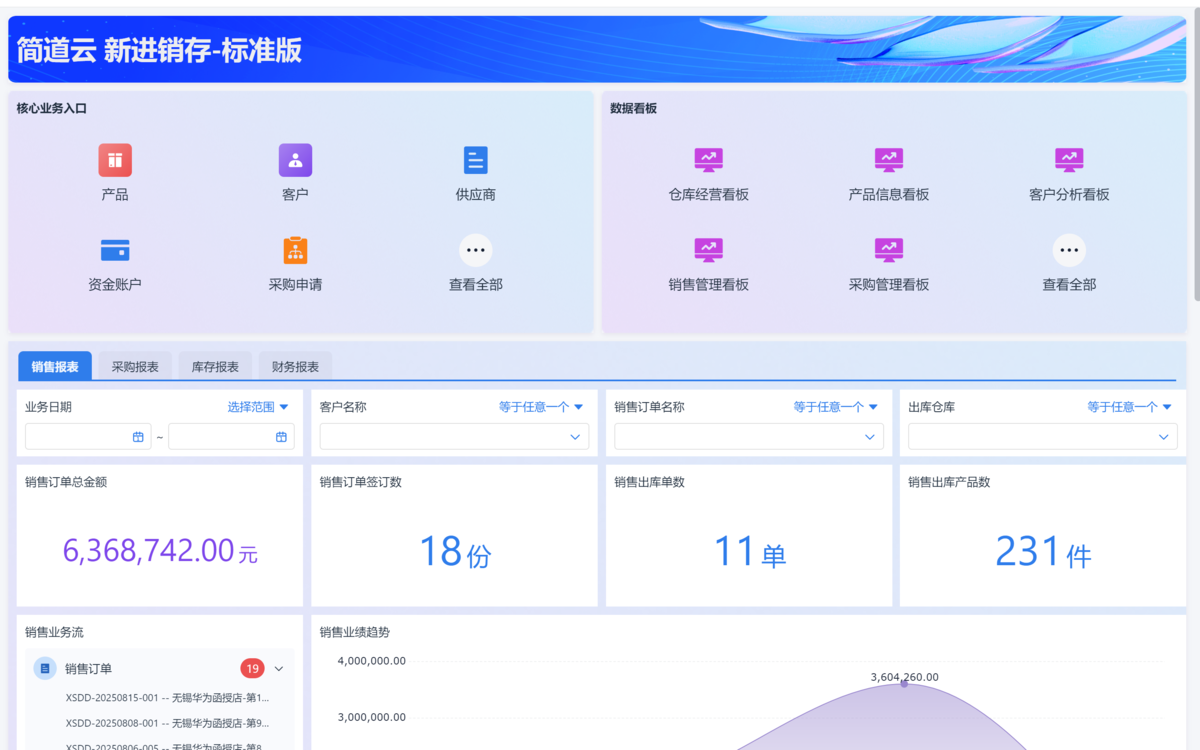This screenshot has width=1200, height=750.
Task: Open the 采购申请 icon
Action: click(x=295, y=250)
